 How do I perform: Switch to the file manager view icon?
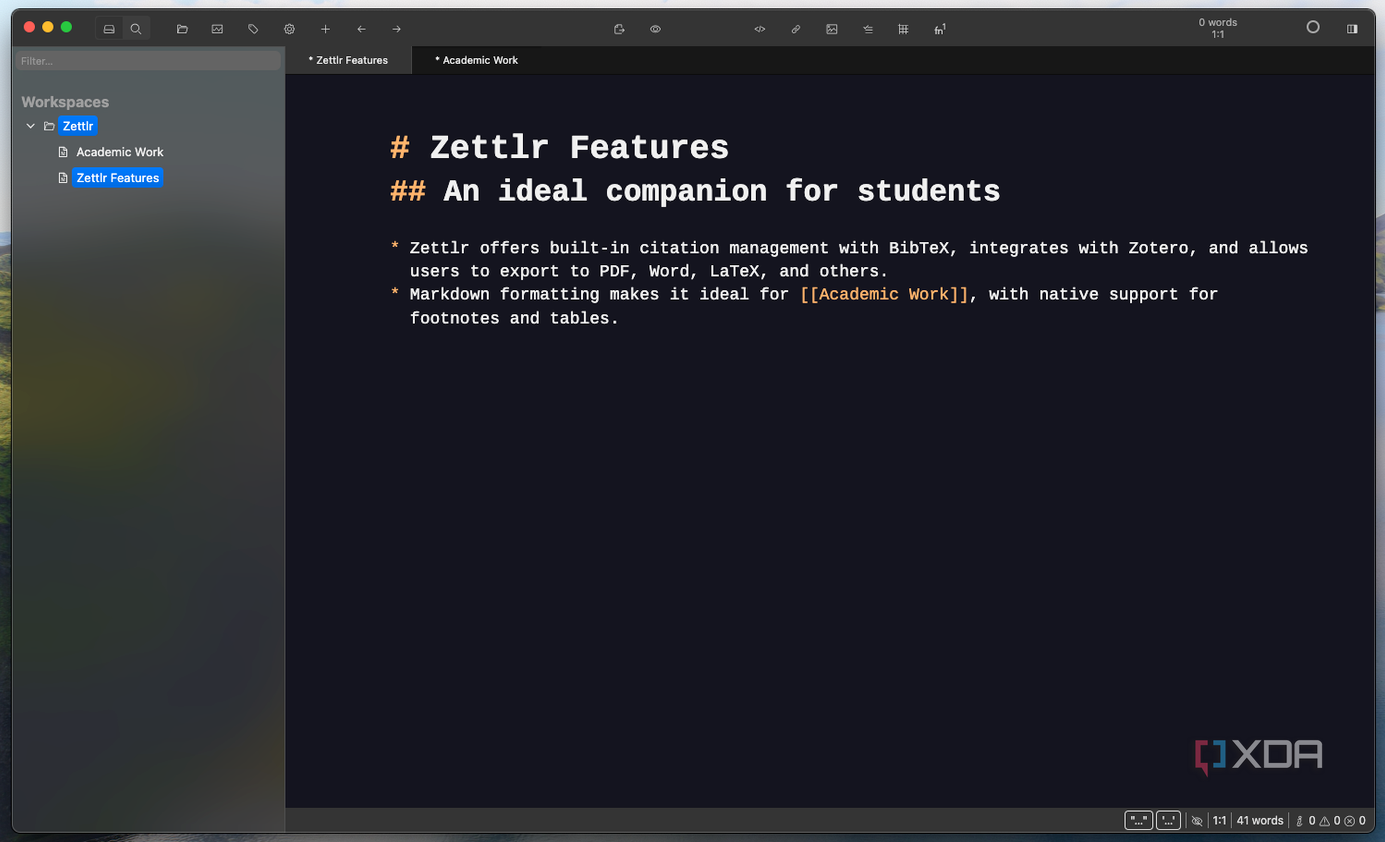click(x=109, y=29)
